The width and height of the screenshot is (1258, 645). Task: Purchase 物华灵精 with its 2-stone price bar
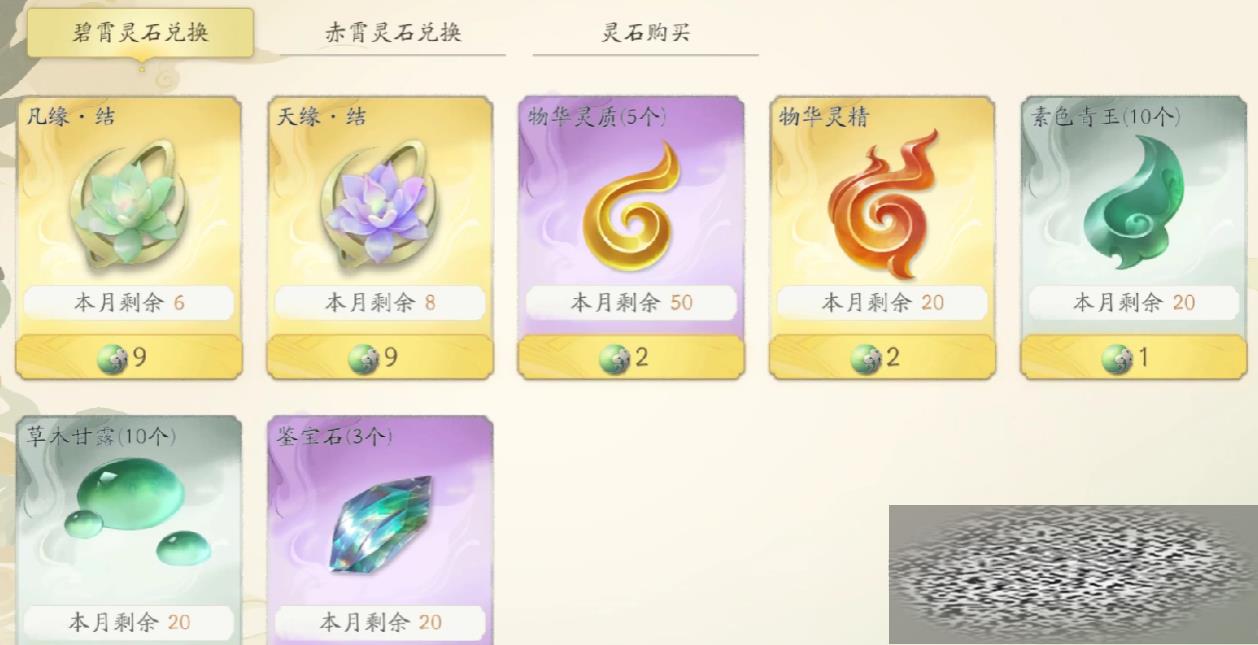(x=882, y=357)
